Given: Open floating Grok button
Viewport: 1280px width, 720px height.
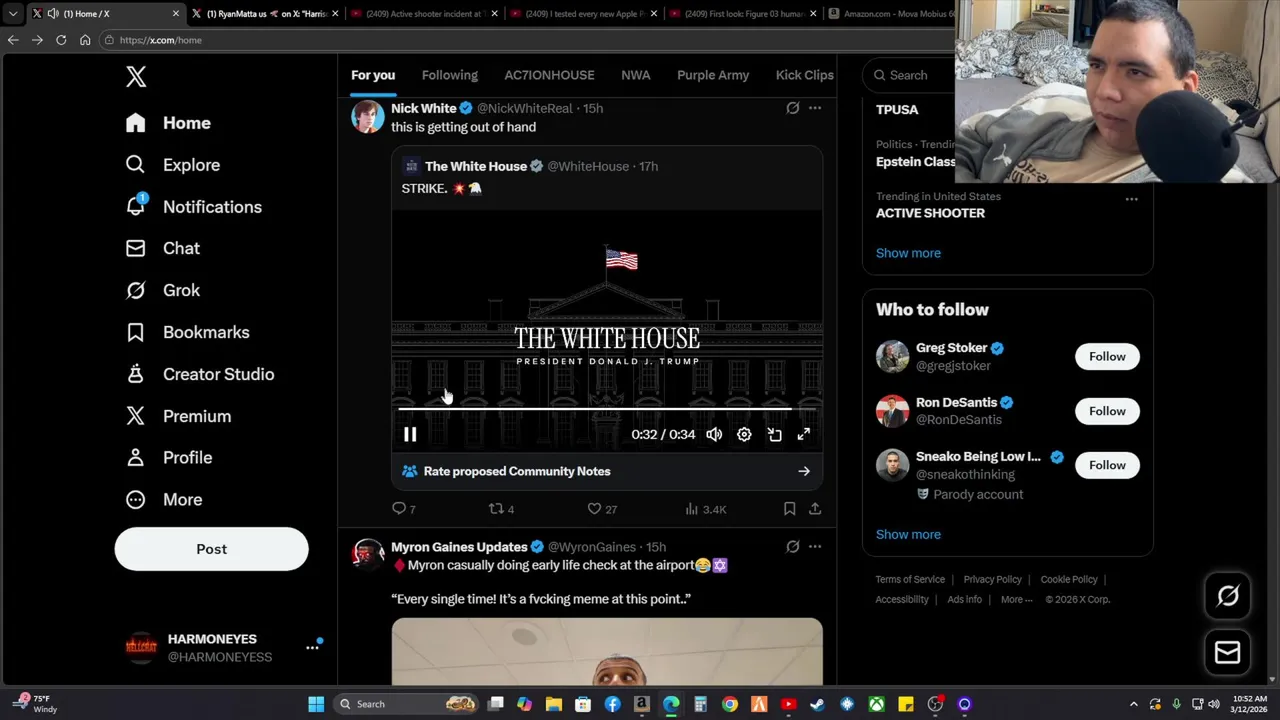Looking at the screenshot, I should click(1228, 596).
